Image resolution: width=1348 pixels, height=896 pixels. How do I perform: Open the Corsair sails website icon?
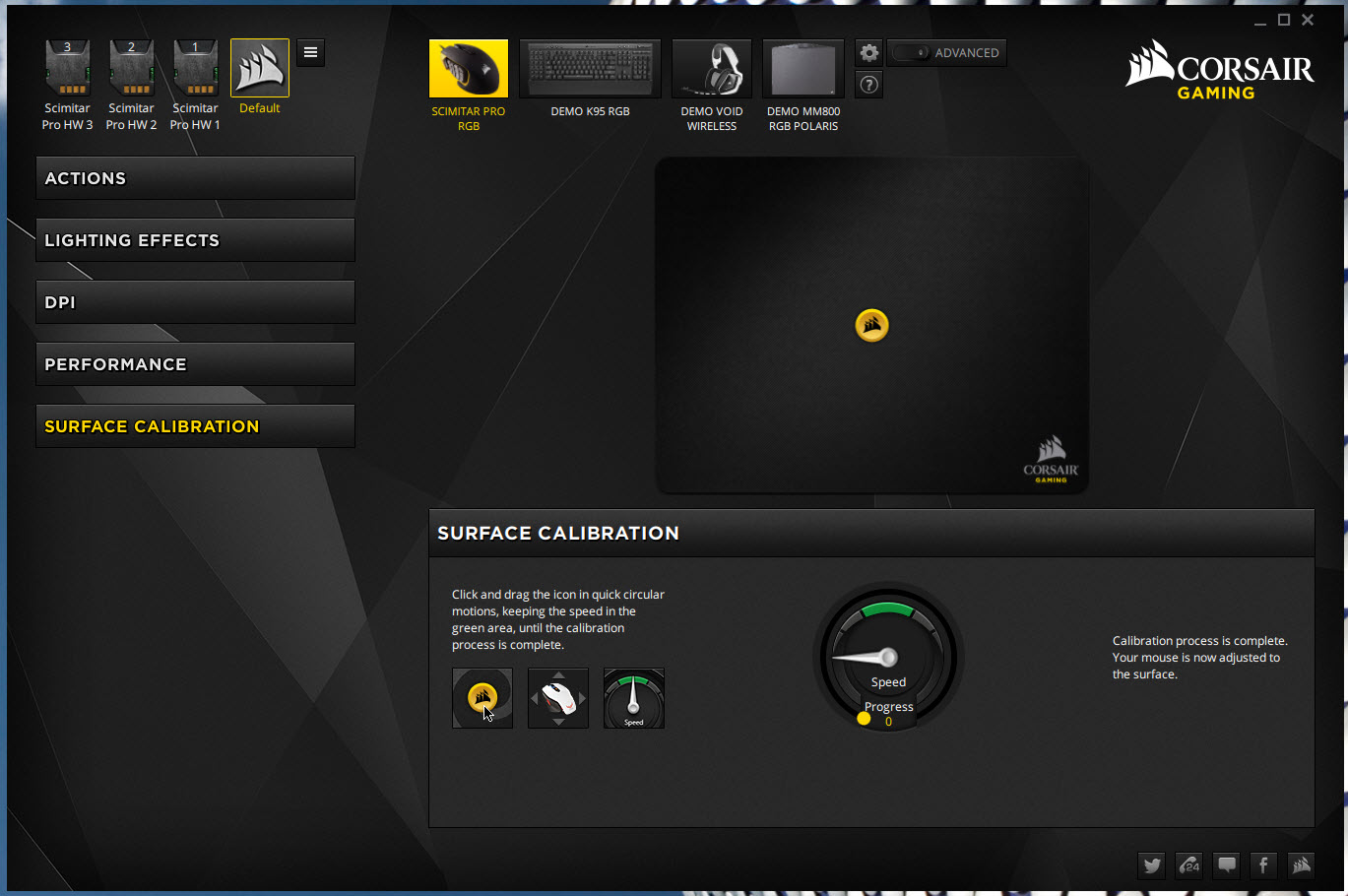point(1302,865)
